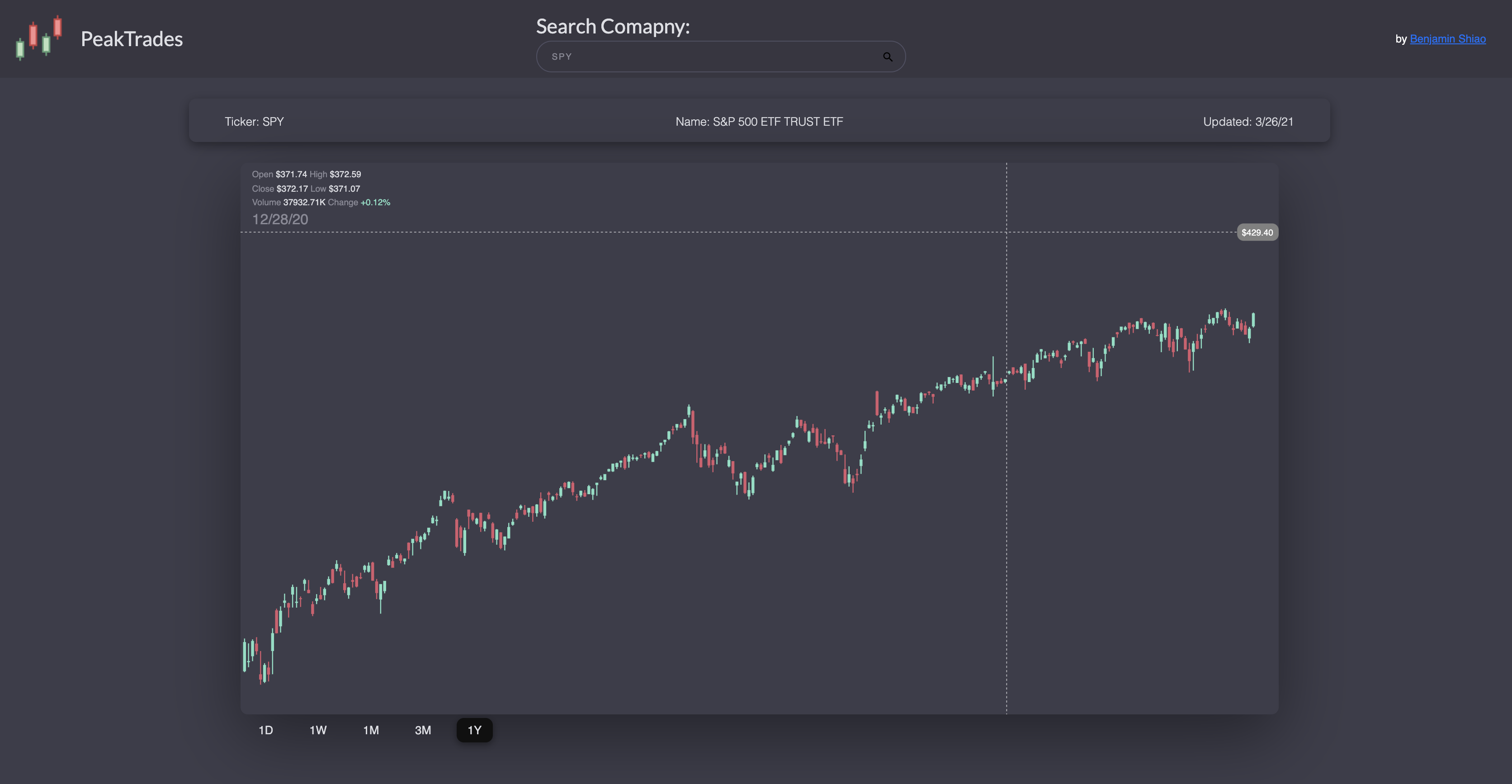Switch the chart to the 1D timeframe

point(265,730)
